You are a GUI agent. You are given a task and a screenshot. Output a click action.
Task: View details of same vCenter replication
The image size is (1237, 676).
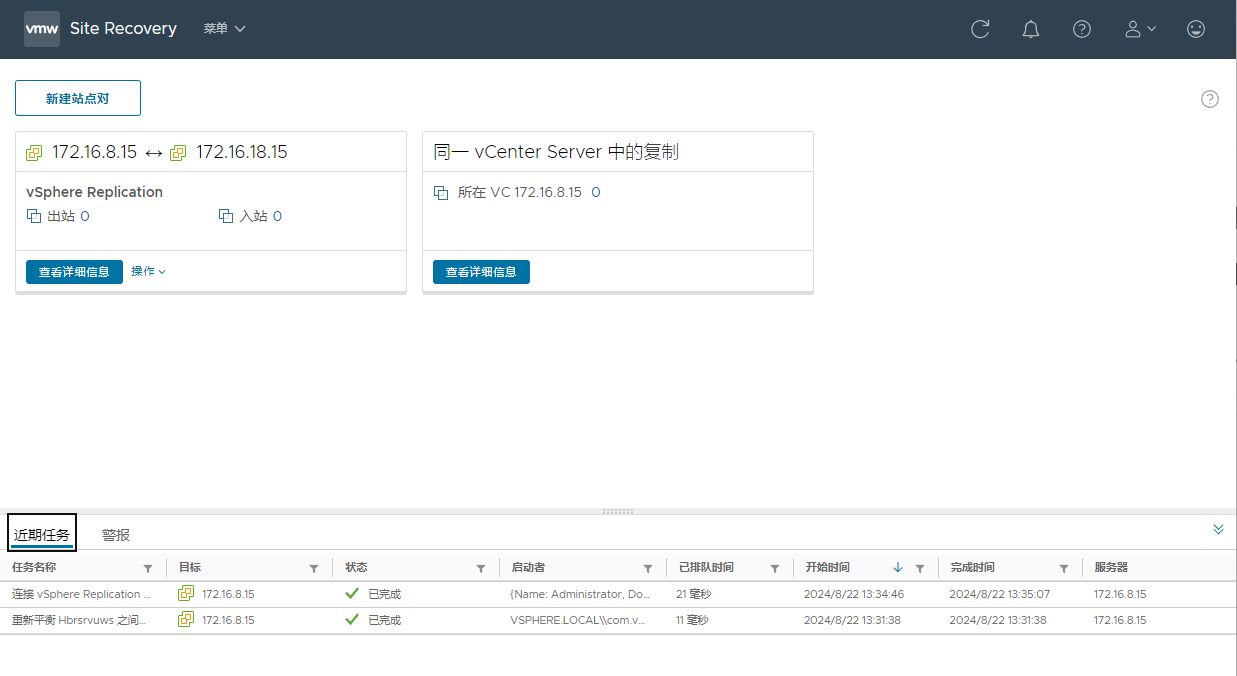(x=481, y=272)
